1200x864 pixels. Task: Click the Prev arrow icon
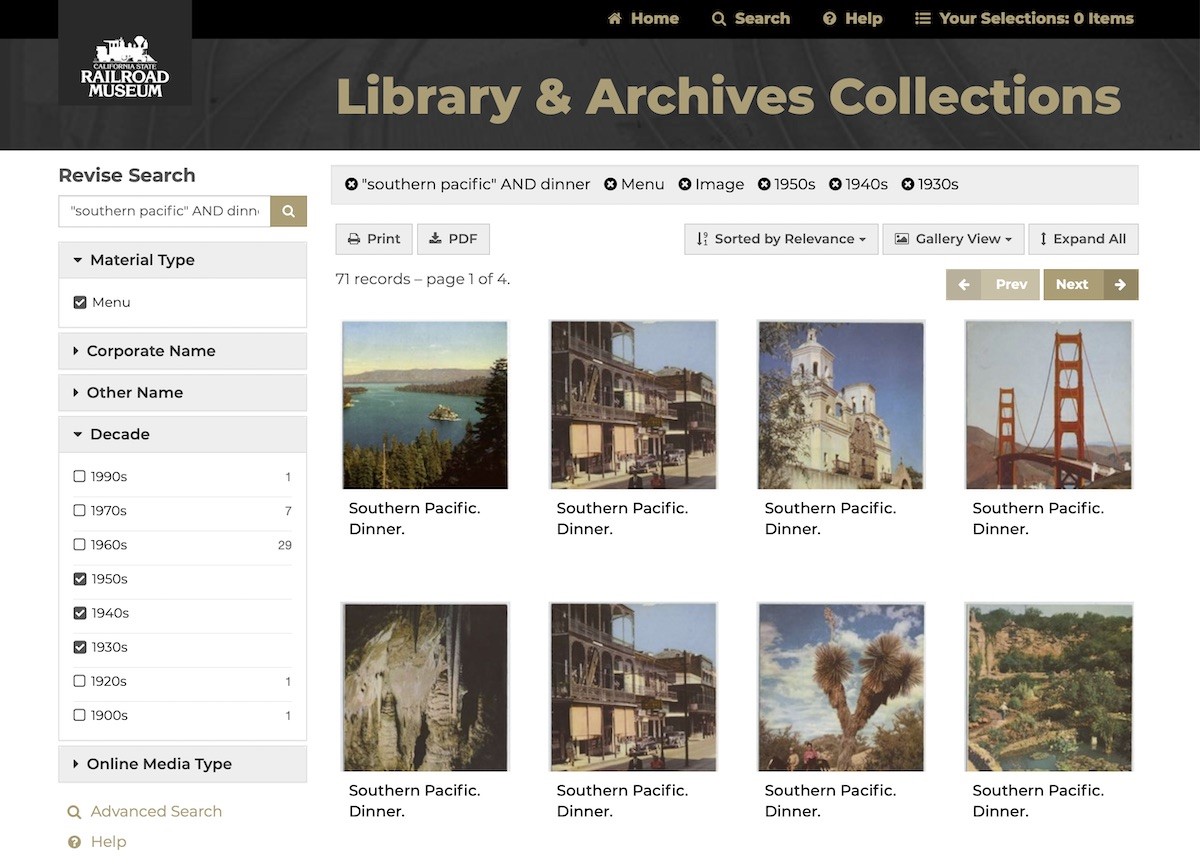(964, 285)
